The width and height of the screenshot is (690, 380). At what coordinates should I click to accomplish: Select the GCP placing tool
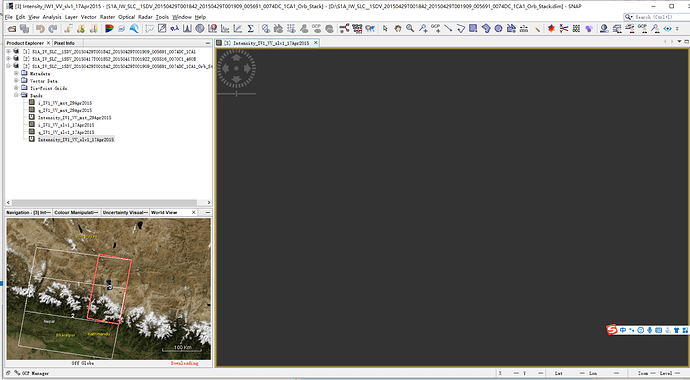click(436, 29)
